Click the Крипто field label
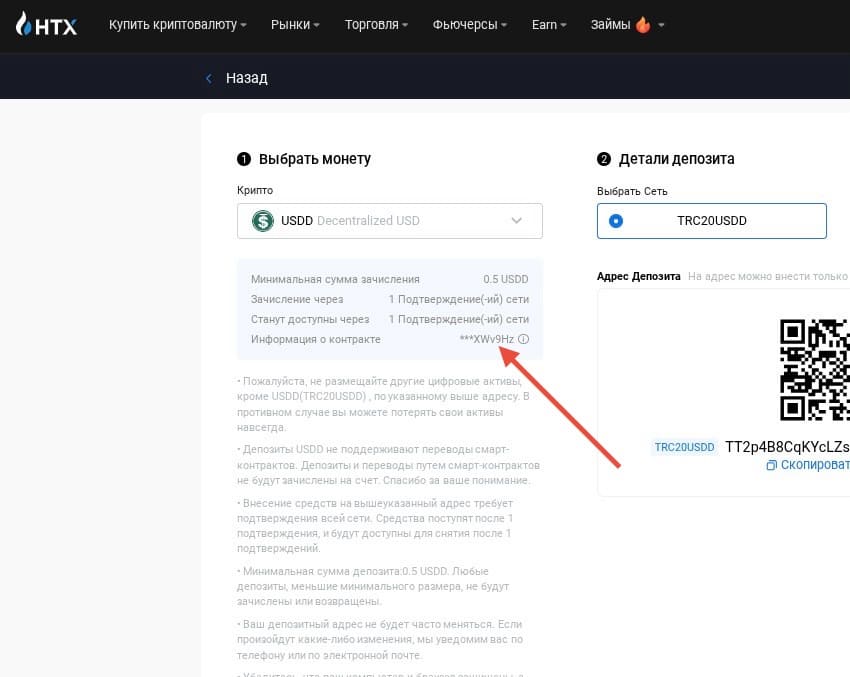The image size is (850, 677). pyautogui.click(x=255, y=190)
